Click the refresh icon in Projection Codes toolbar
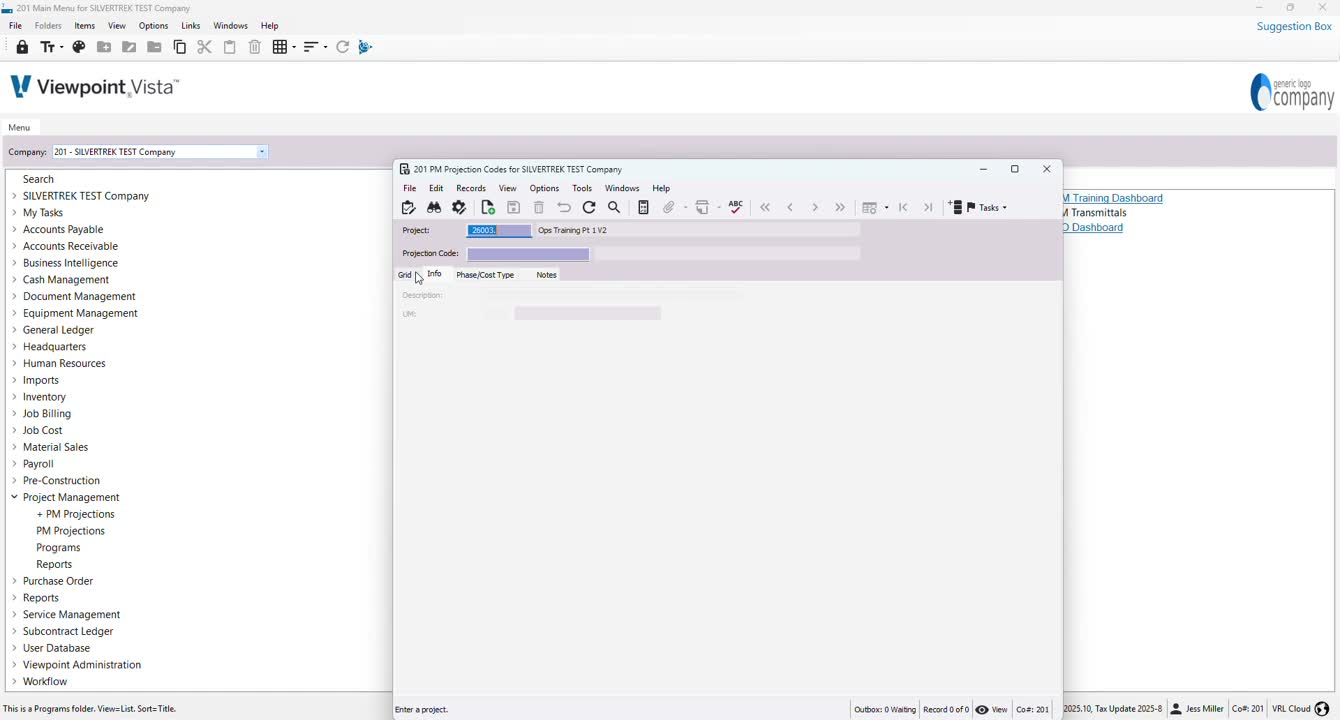The height and width of the screenshot is (720, 1340). pos(589,208)
